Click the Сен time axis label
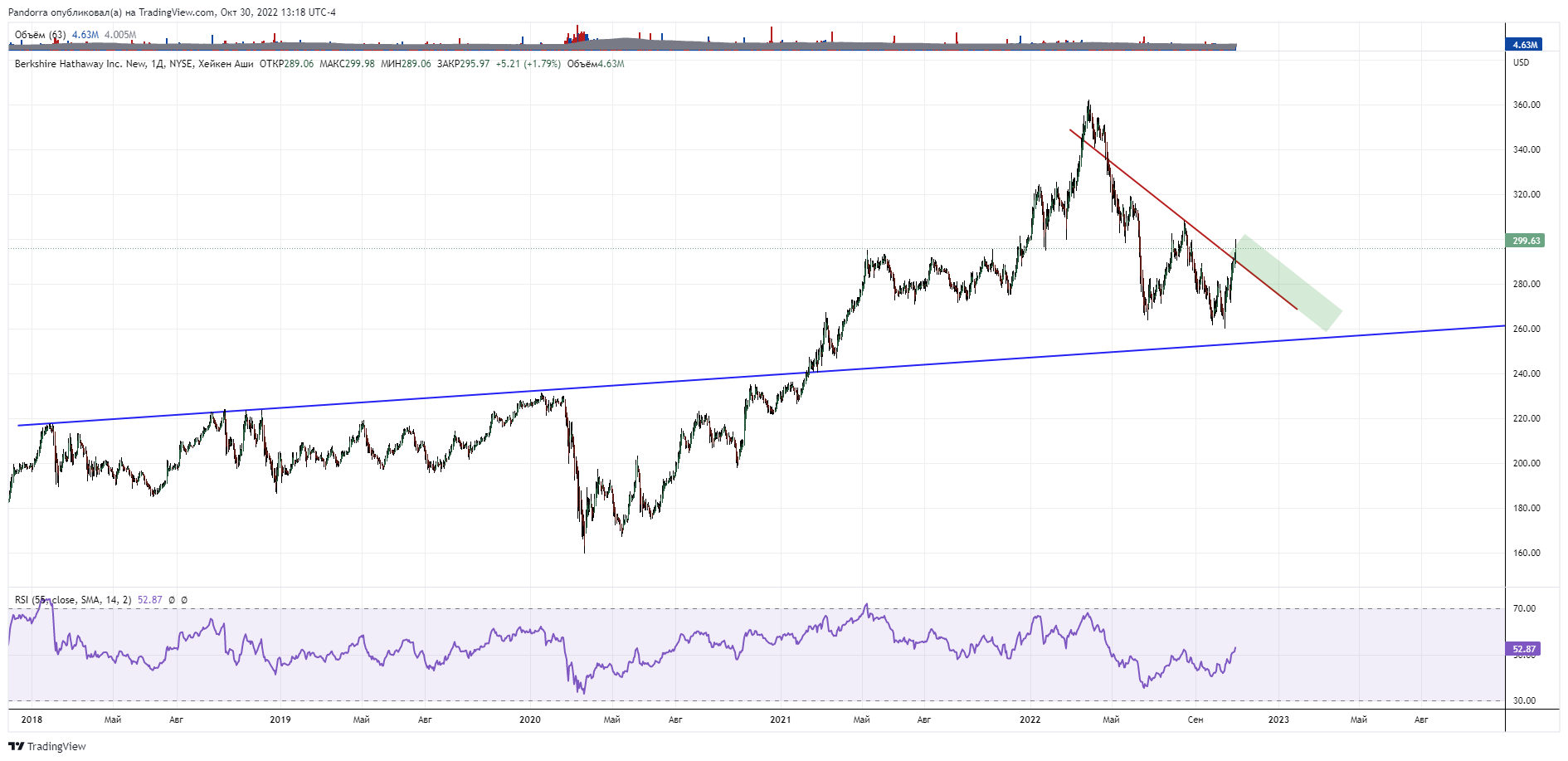The width and height of the screenshot is (1568, 761). coord(1195,720)
